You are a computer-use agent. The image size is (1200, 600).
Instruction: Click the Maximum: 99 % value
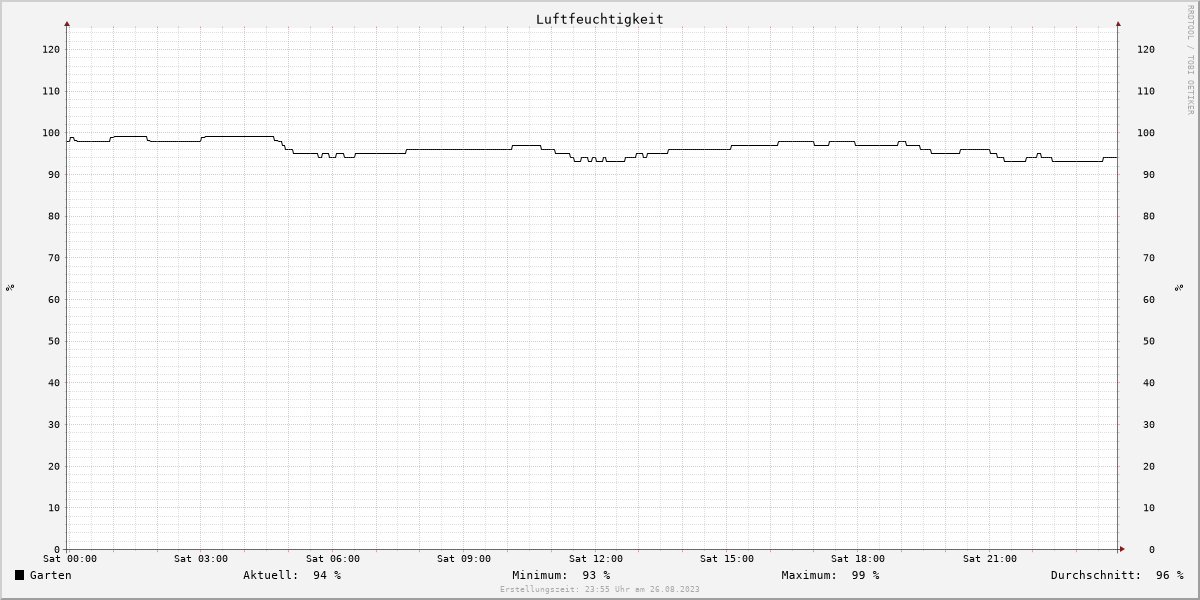click(830, 575)
